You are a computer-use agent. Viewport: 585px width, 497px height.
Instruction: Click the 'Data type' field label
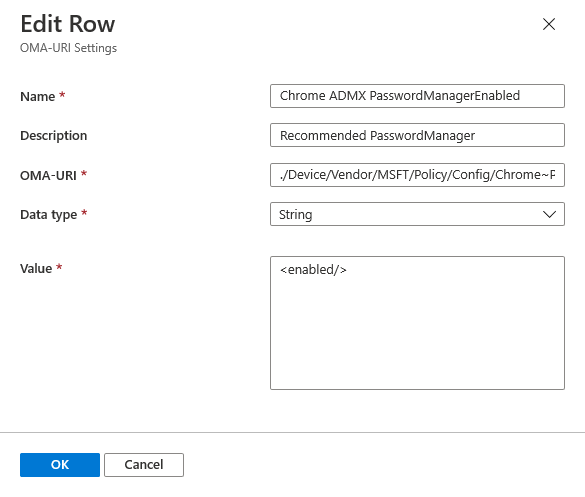[49, 215]
